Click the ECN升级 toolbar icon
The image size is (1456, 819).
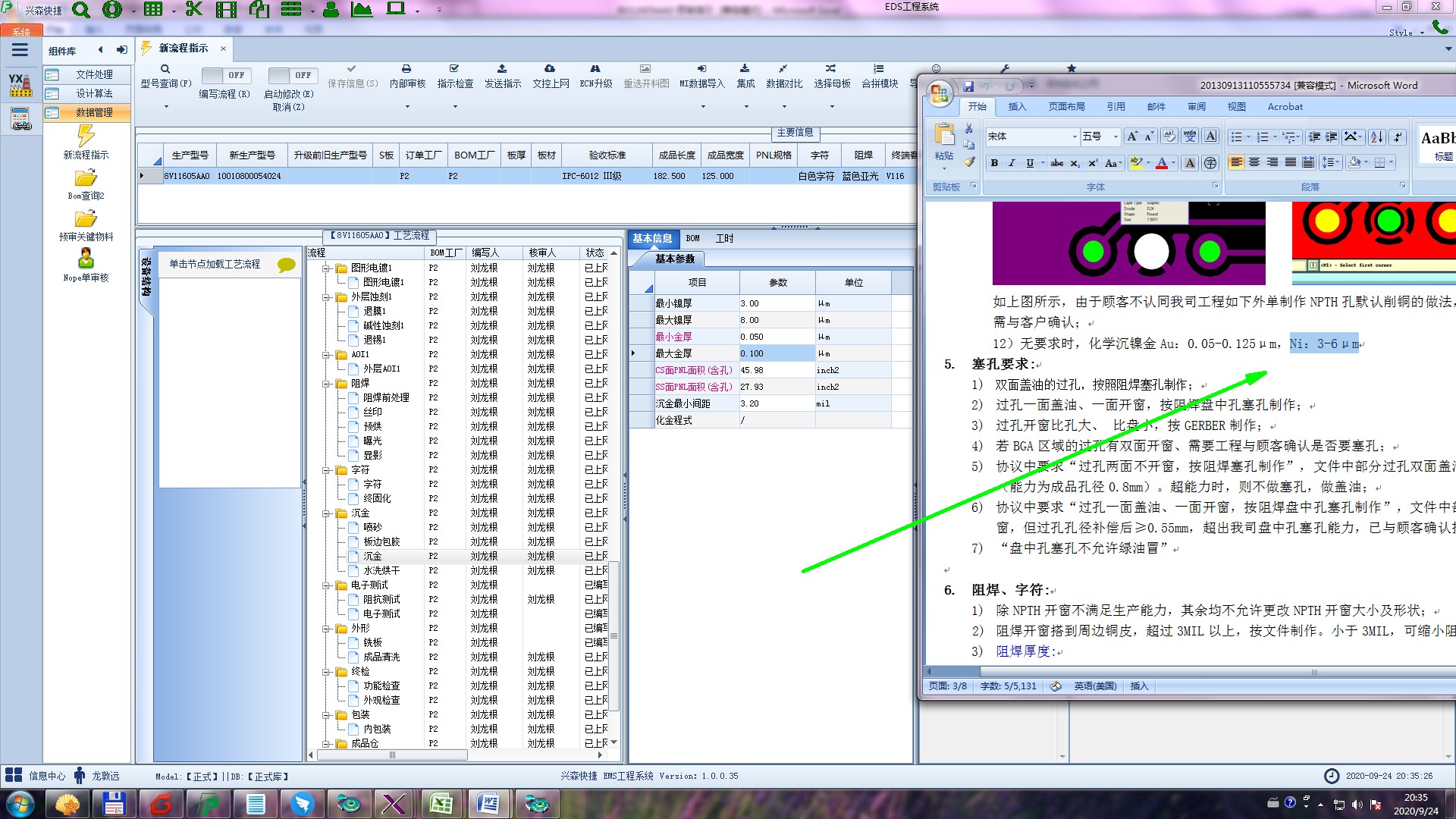[x=595, y=69]
